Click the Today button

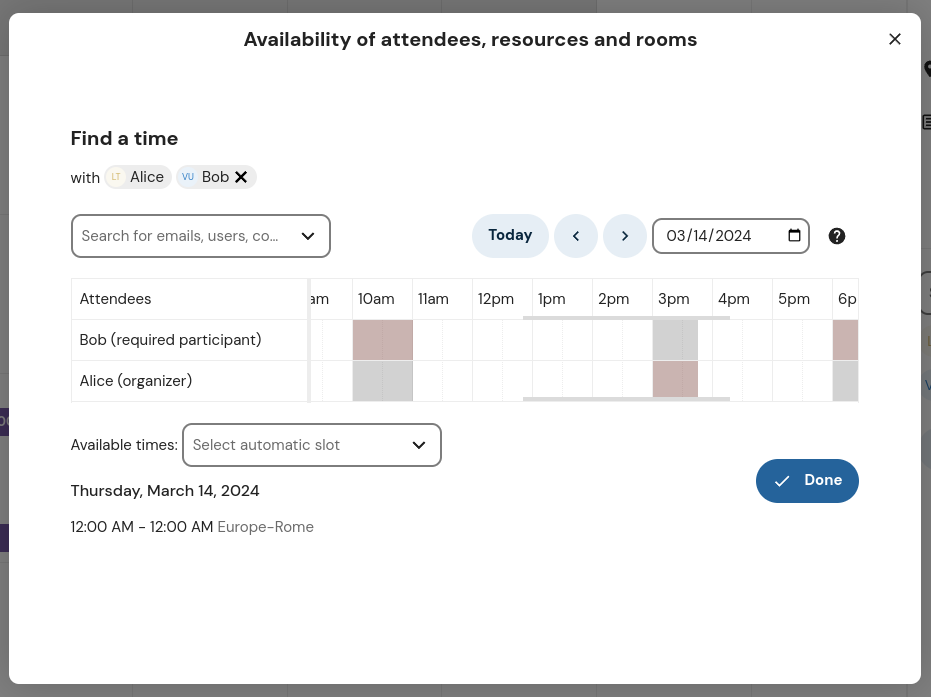[510, 235]
